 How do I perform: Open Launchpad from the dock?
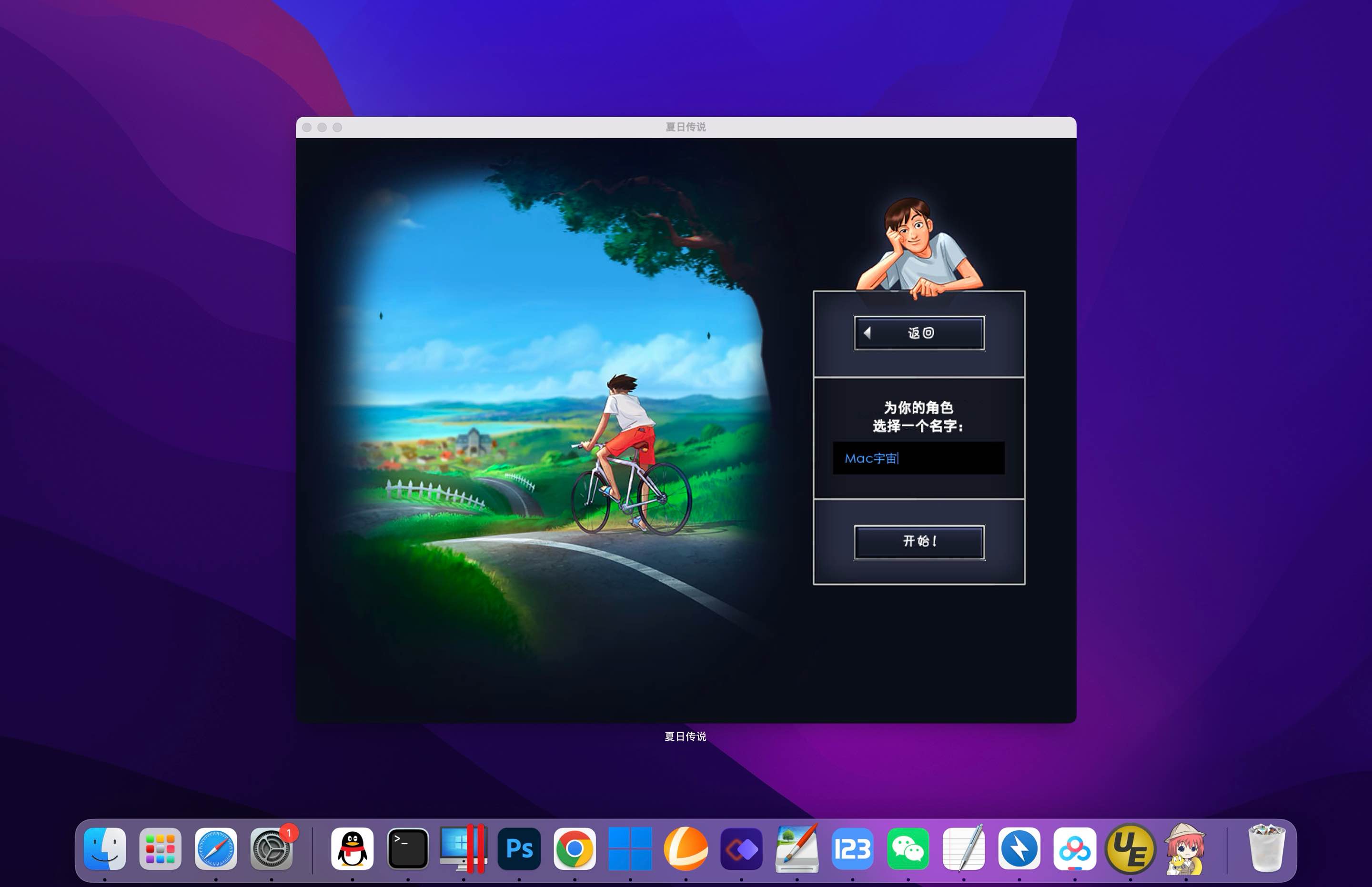point(160,849)
